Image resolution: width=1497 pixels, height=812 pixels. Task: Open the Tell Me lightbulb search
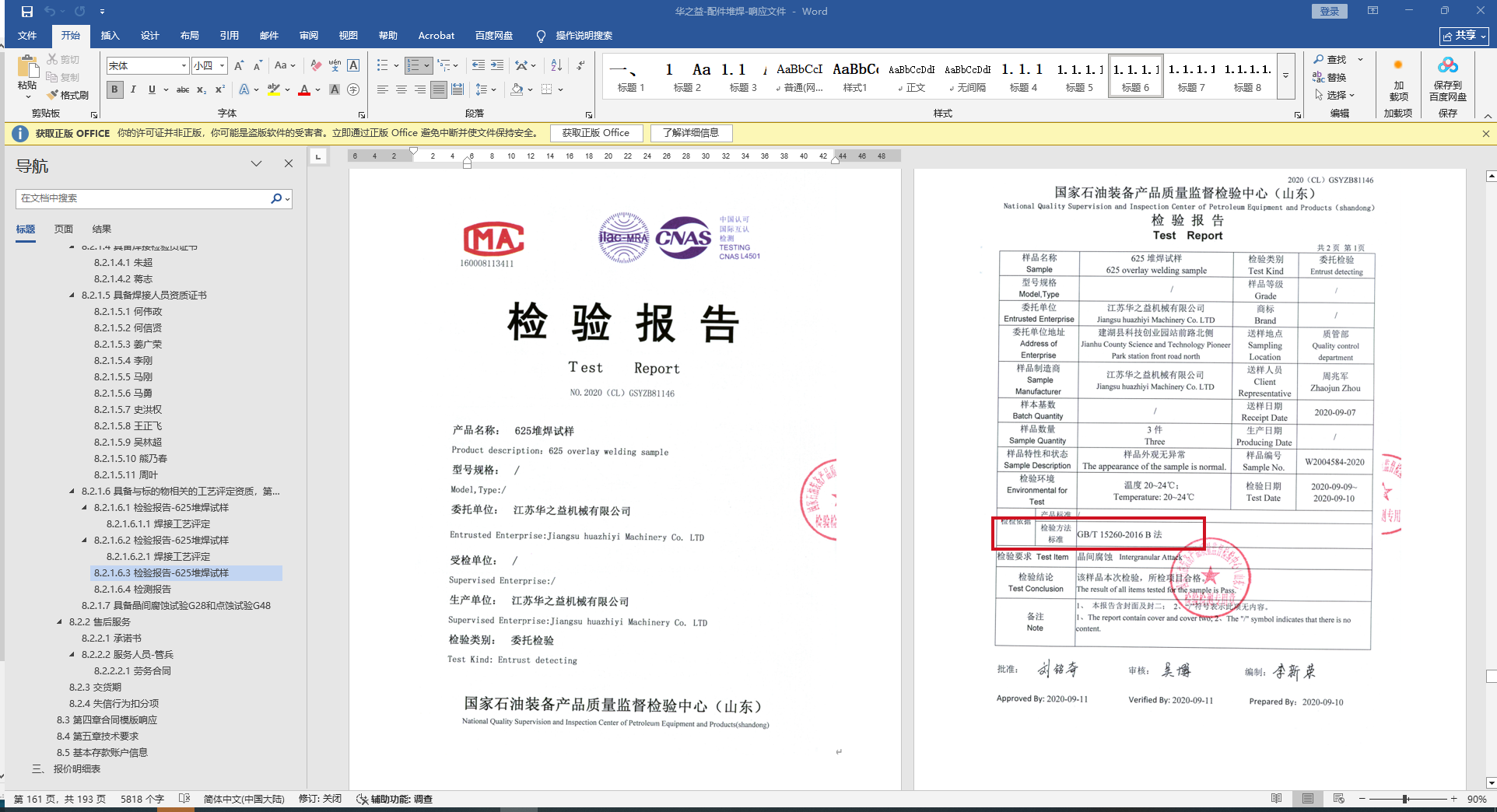tap(541, 36)
